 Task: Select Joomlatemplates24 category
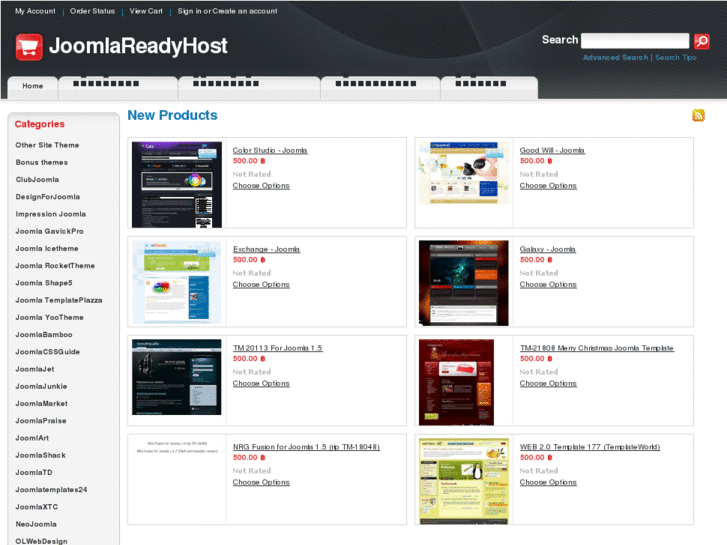pos(51,490)
